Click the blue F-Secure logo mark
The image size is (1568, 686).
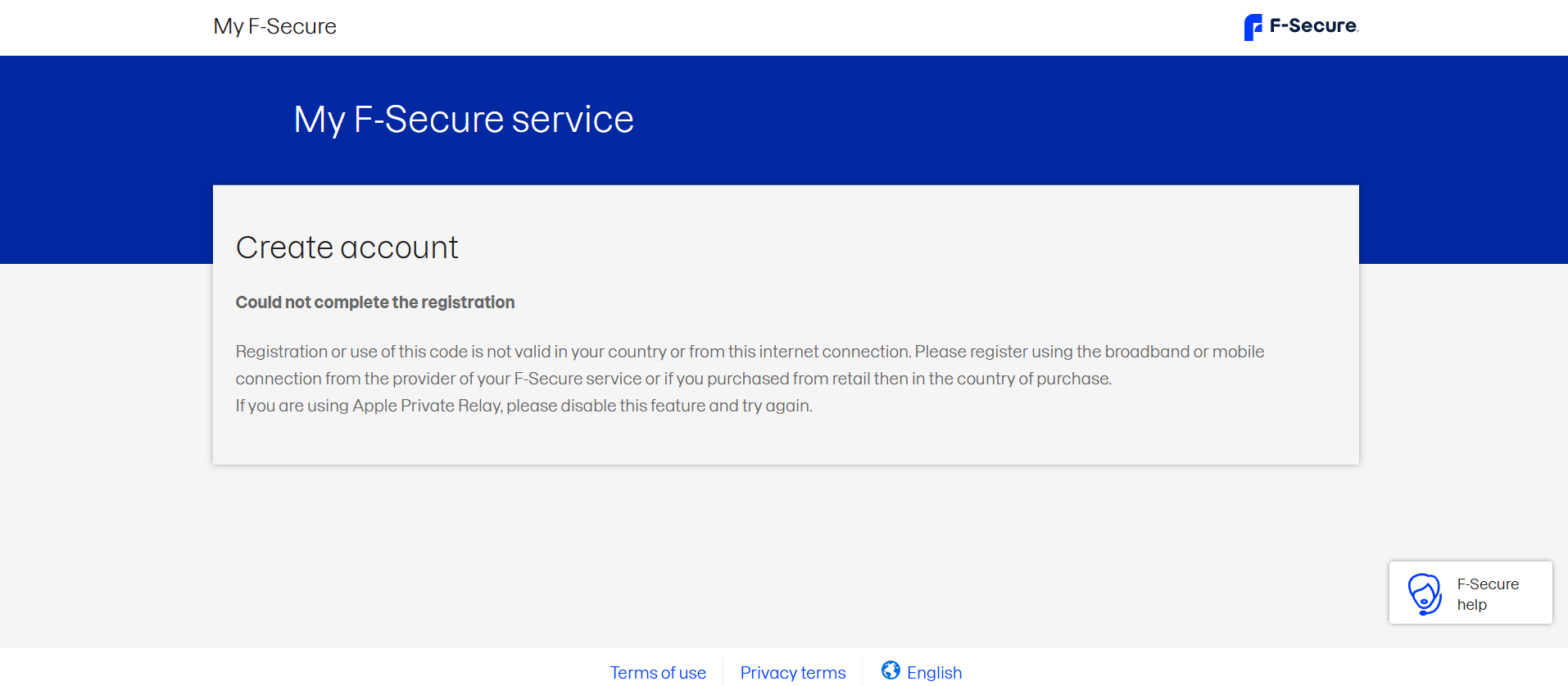[1253, 27]
